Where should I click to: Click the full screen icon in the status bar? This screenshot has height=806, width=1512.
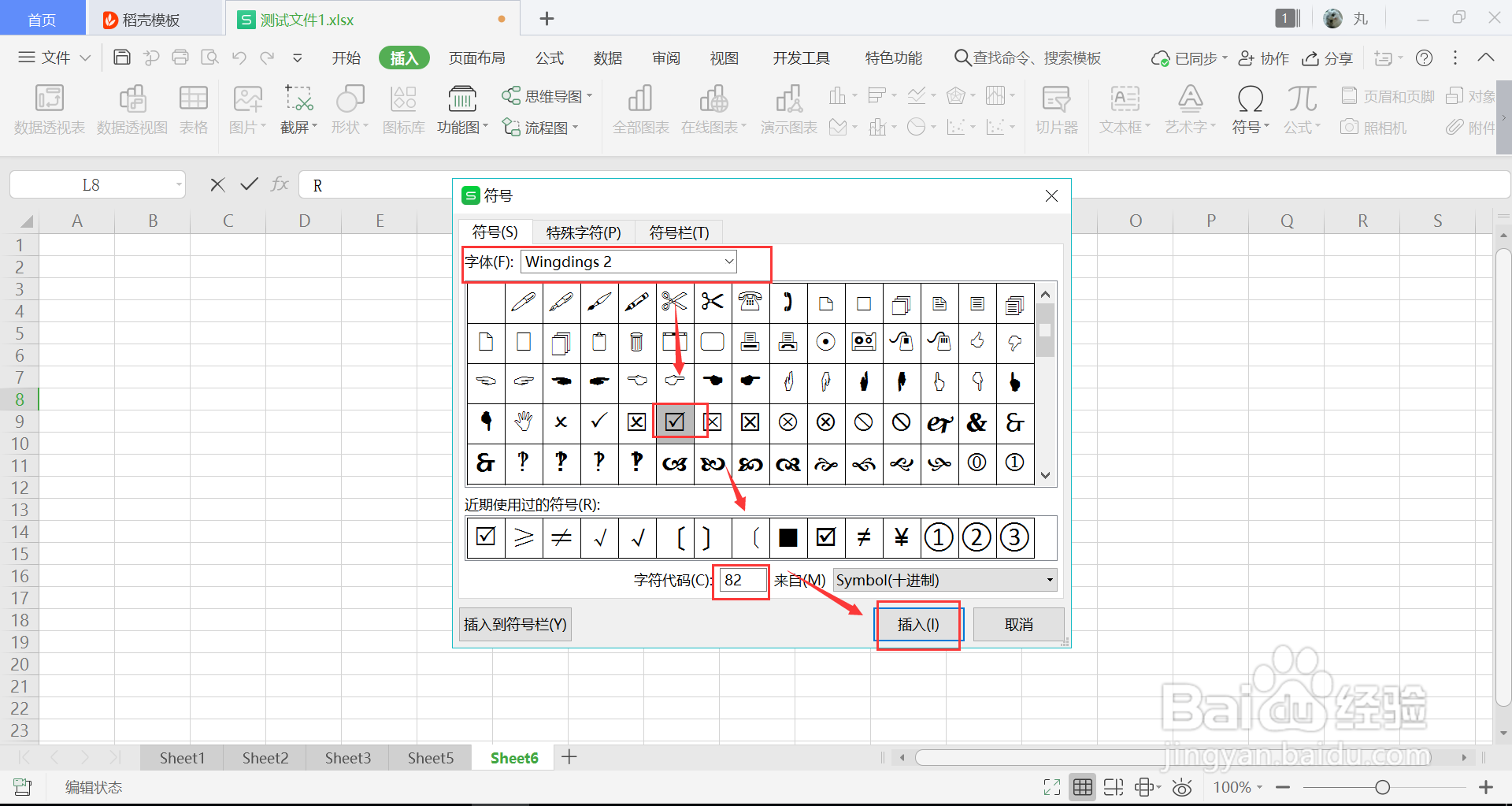coord(1052,787)
